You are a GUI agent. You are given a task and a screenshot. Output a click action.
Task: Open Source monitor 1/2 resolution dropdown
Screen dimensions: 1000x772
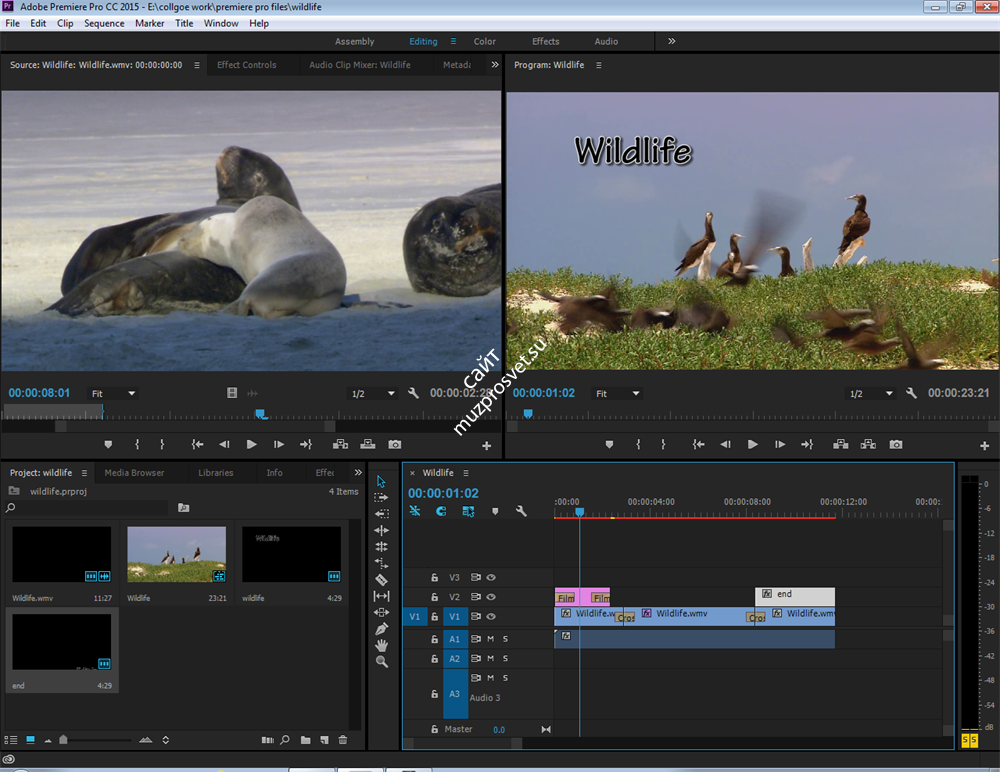pyautogui.click(x=373, y=393)
